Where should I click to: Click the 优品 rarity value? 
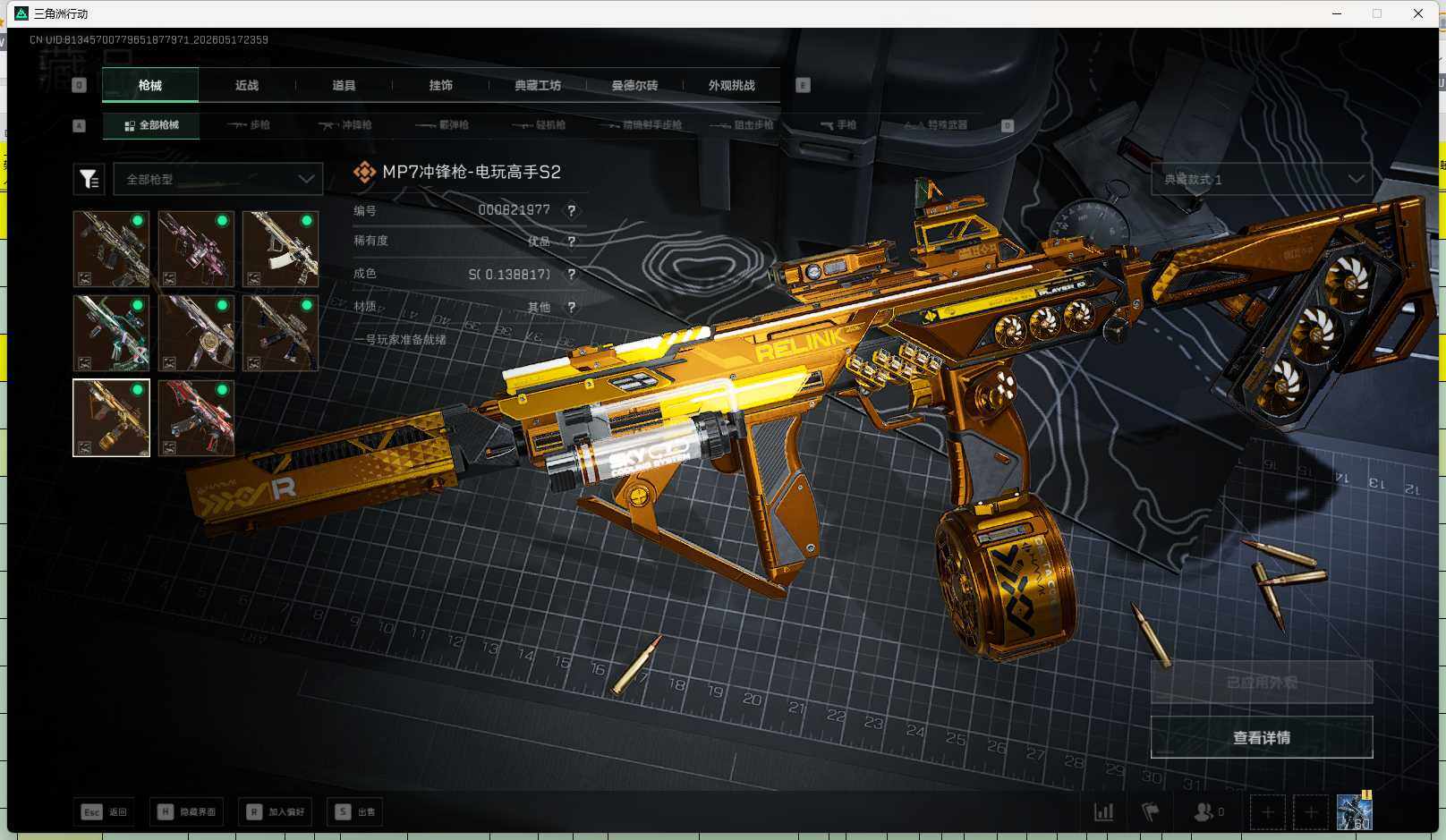pyautogui.click(x=539, y=242)
